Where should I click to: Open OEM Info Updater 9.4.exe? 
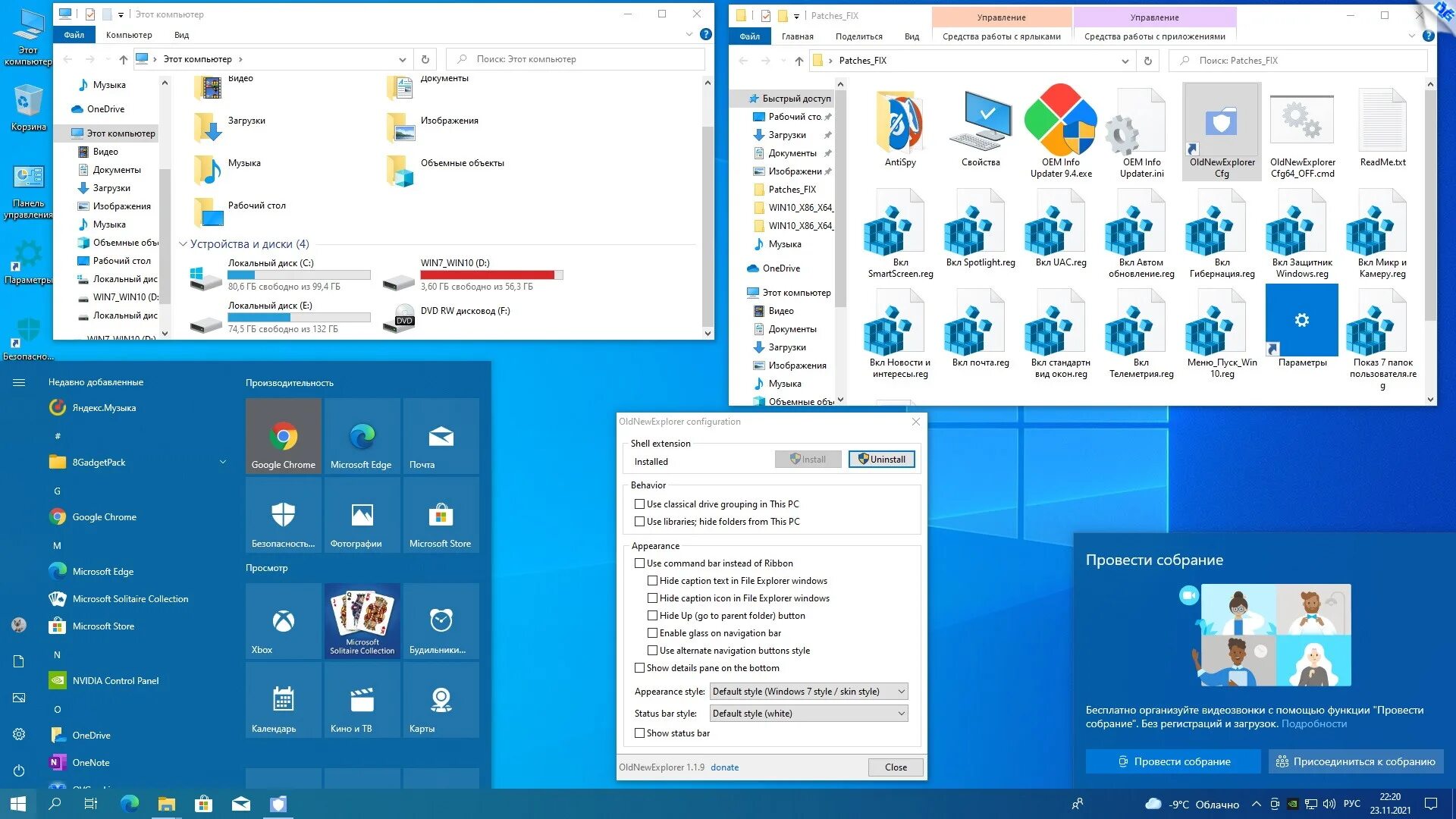1060,124
